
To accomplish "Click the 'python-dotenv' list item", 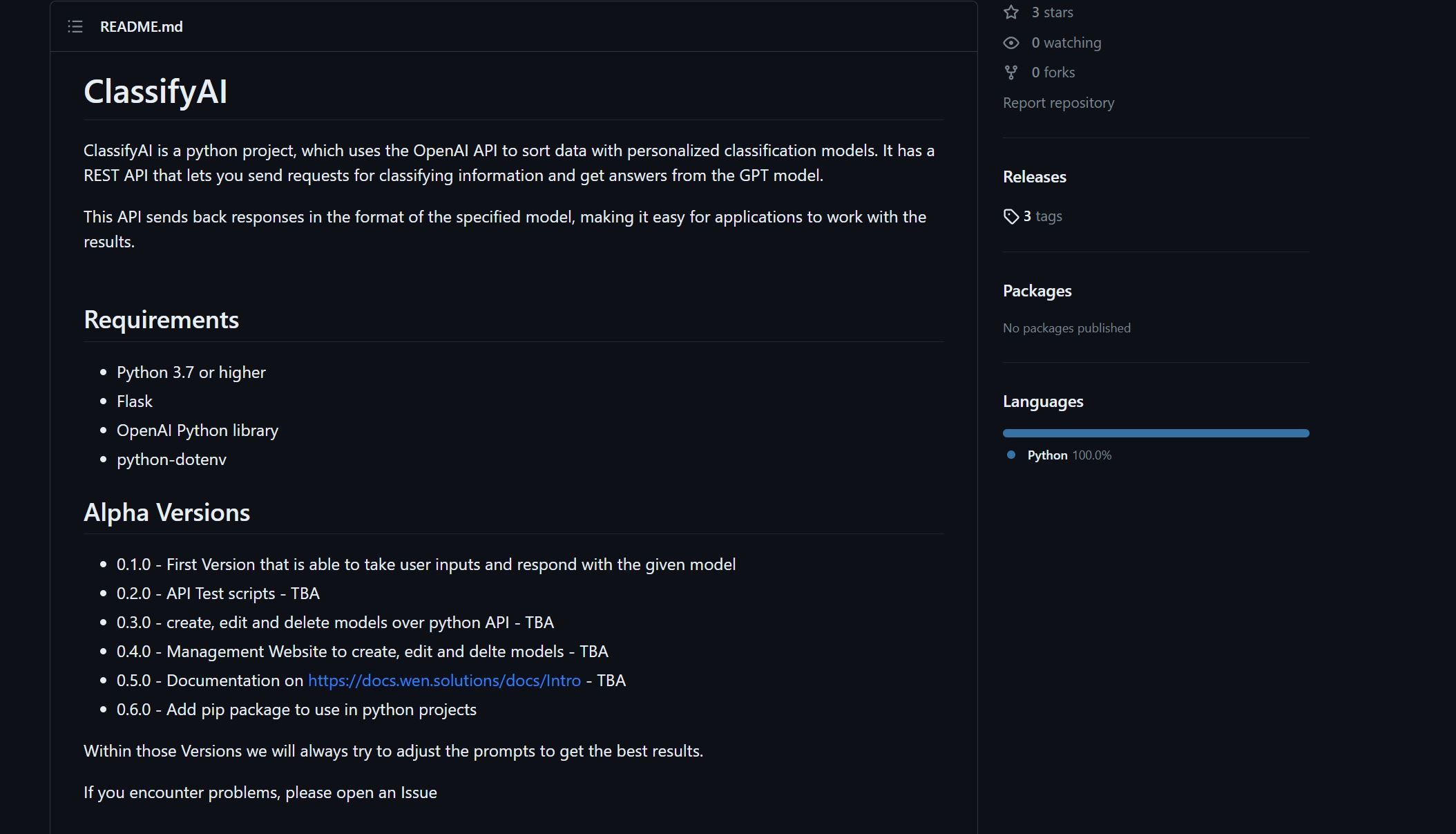I will coord(171,459).
